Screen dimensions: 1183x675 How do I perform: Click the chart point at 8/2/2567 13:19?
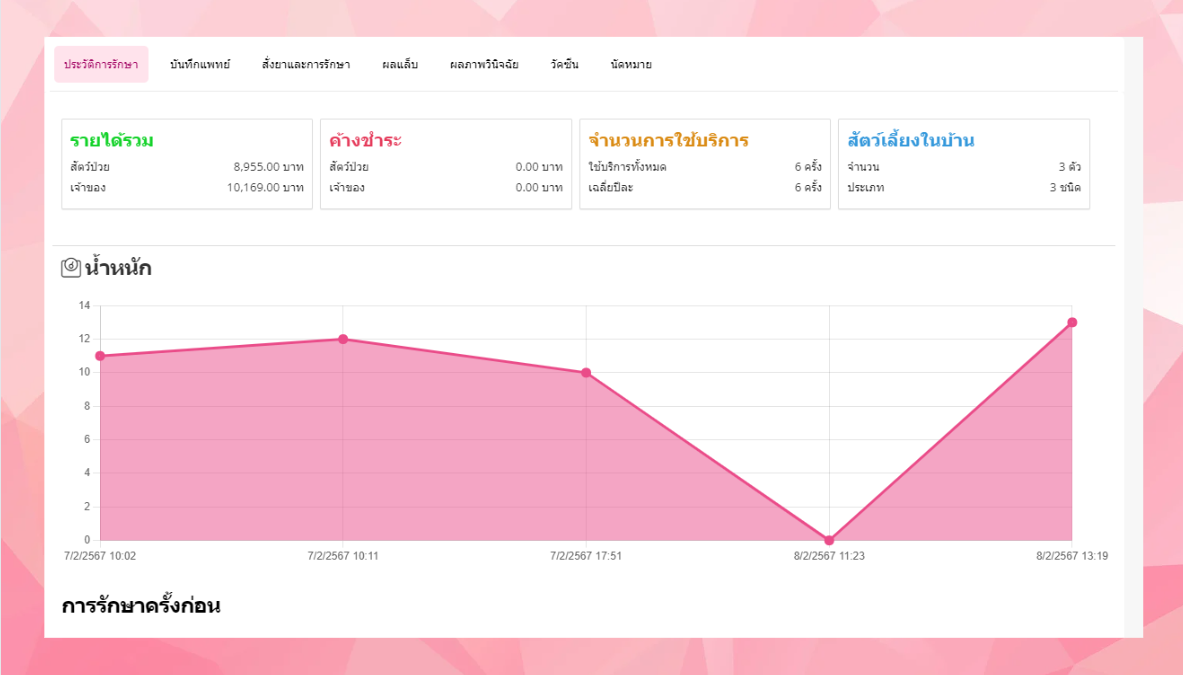[1072, 323]
